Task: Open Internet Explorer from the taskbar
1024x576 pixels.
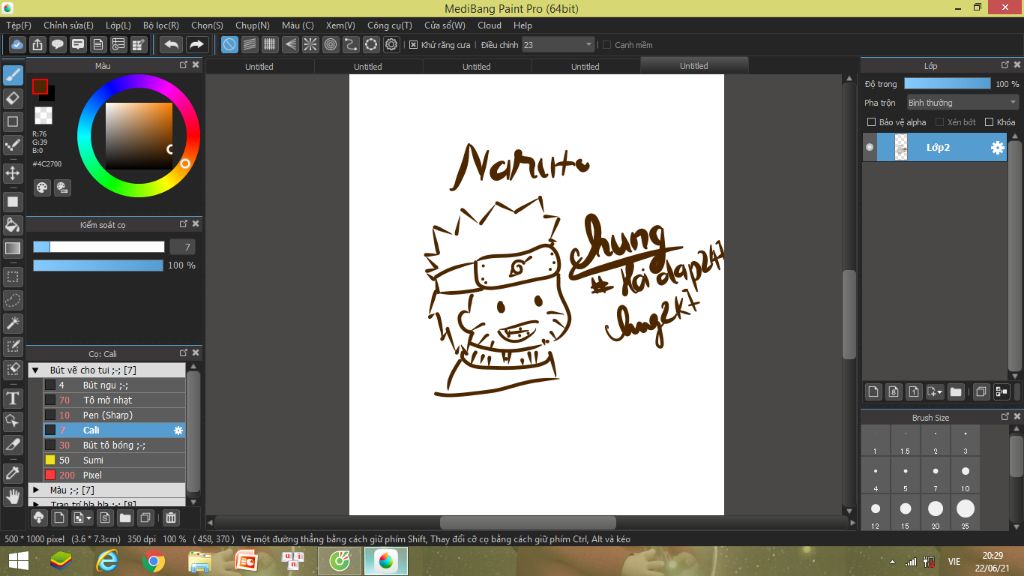Action: click(107, 561)
